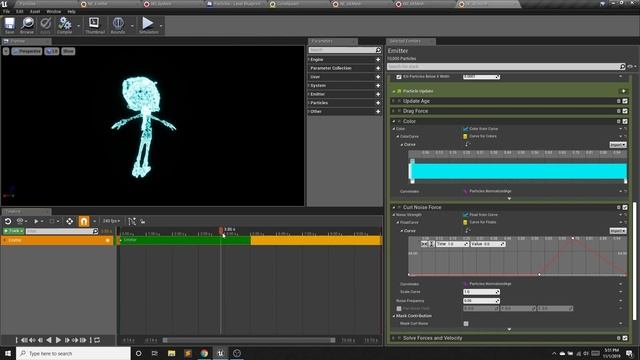Open the Bounds options dropdown arrow

132,26
